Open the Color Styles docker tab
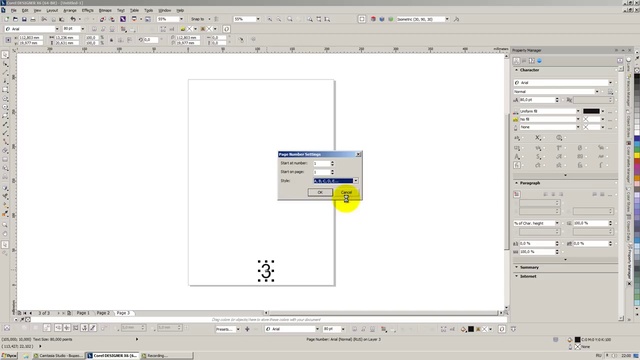 tap(629, 200)
